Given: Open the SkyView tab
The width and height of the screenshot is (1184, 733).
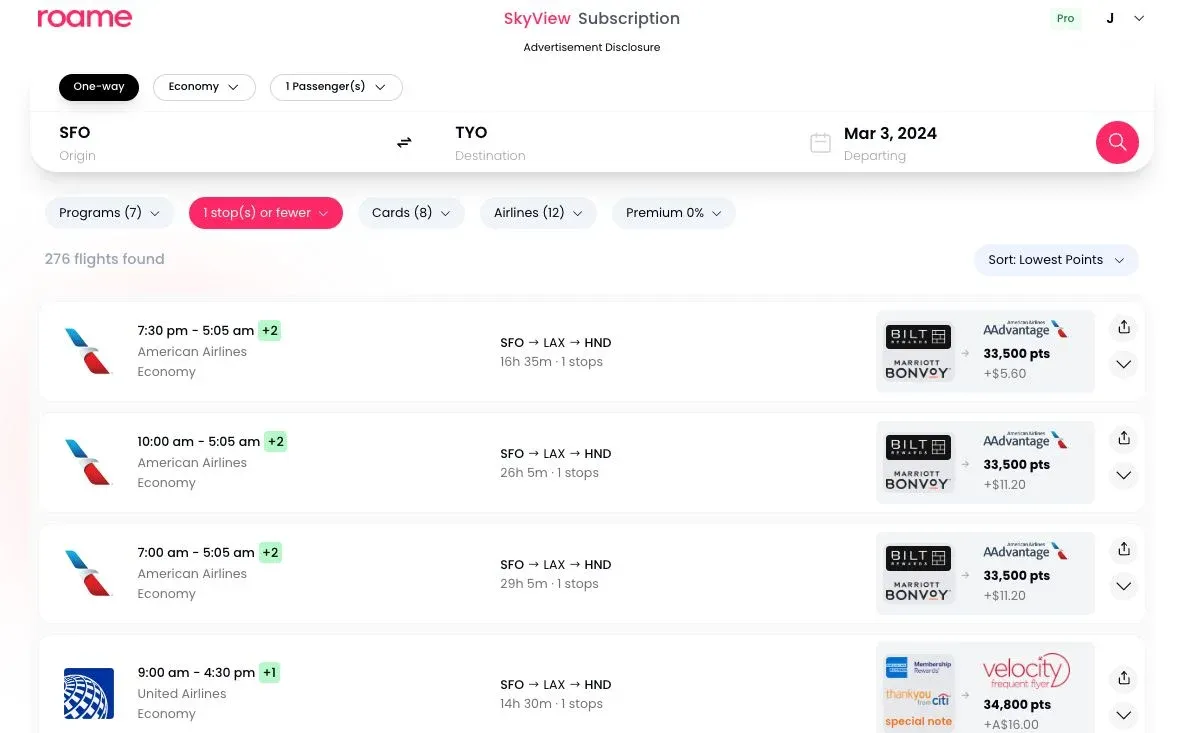Looking at the screenshot, I should [537, 18].
